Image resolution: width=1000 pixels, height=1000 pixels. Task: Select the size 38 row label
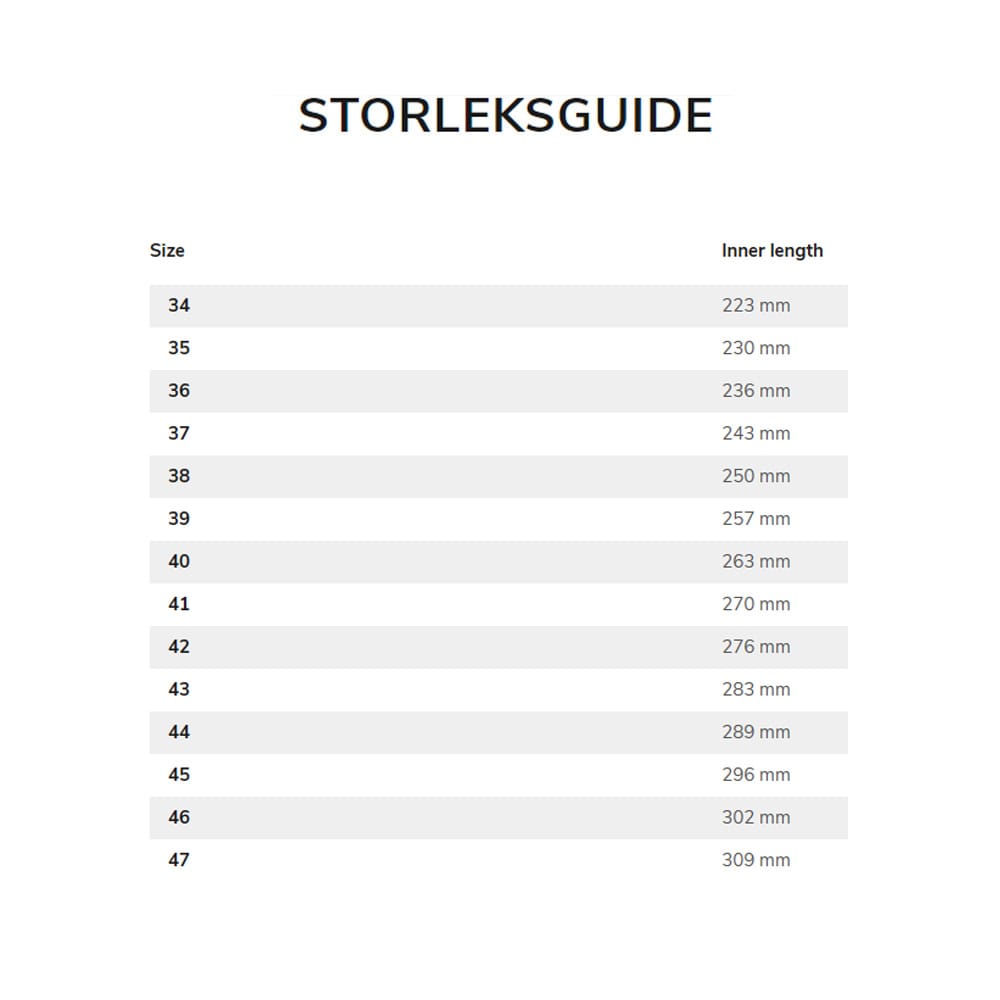click(x=179, y=476)
